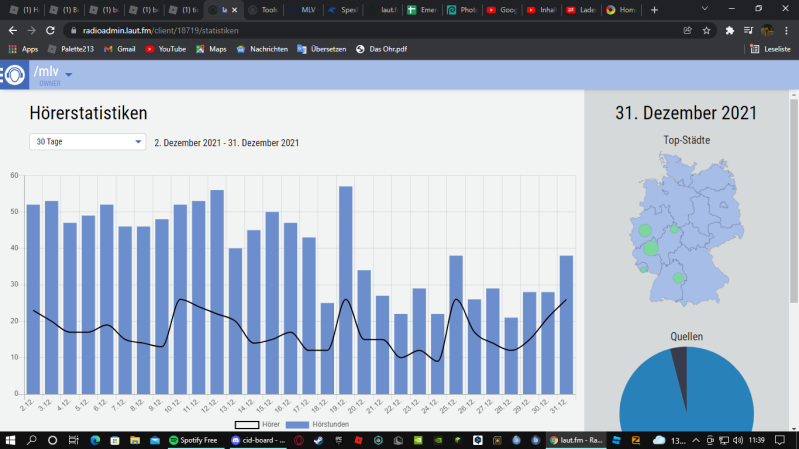Open the YouTube bookmark
The image size is (799, 449).
pyautogui.click(x=166, y=49)
